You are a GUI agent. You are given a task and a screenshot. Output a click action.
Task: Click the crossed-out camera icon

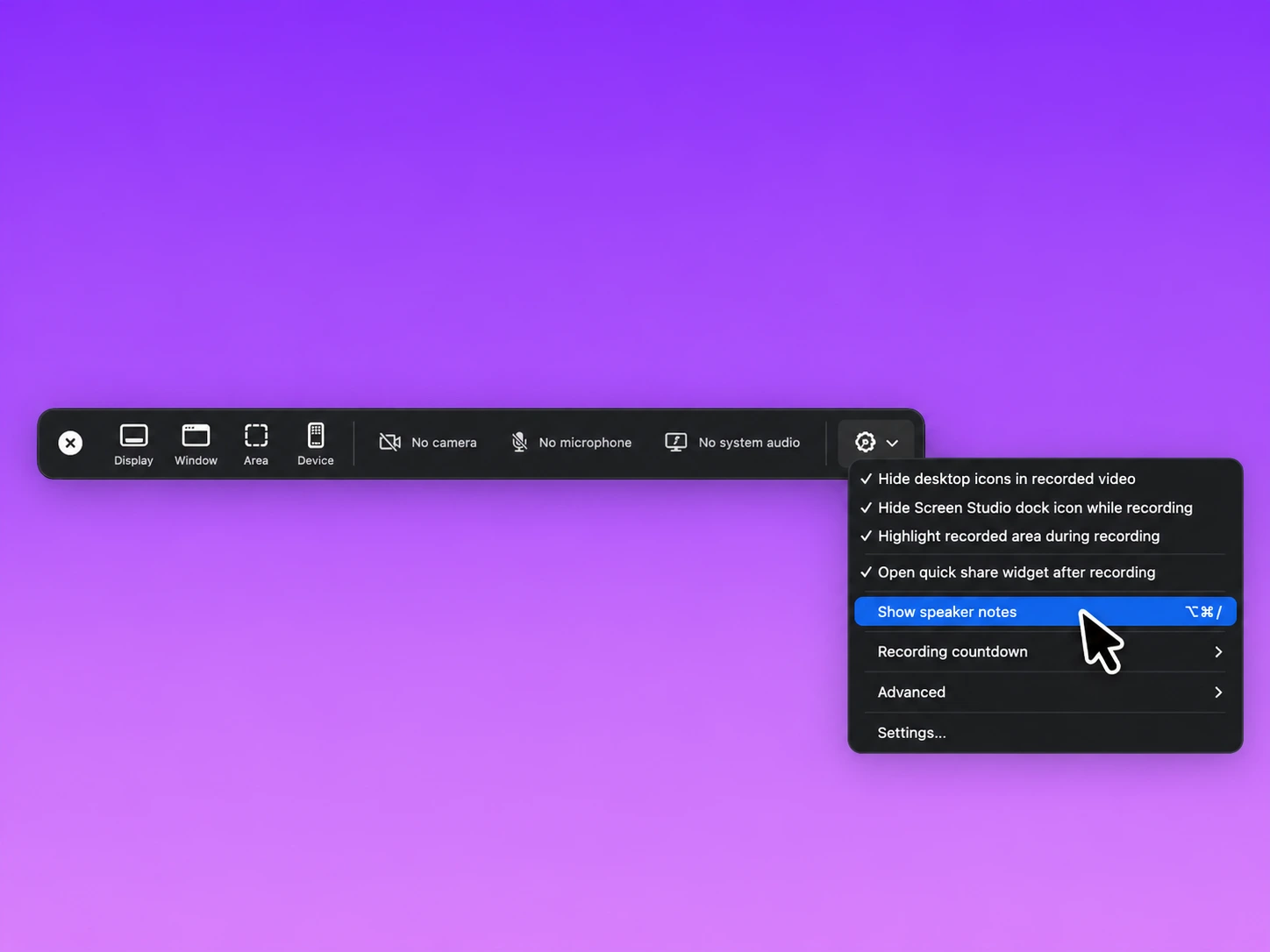[389, 443]
